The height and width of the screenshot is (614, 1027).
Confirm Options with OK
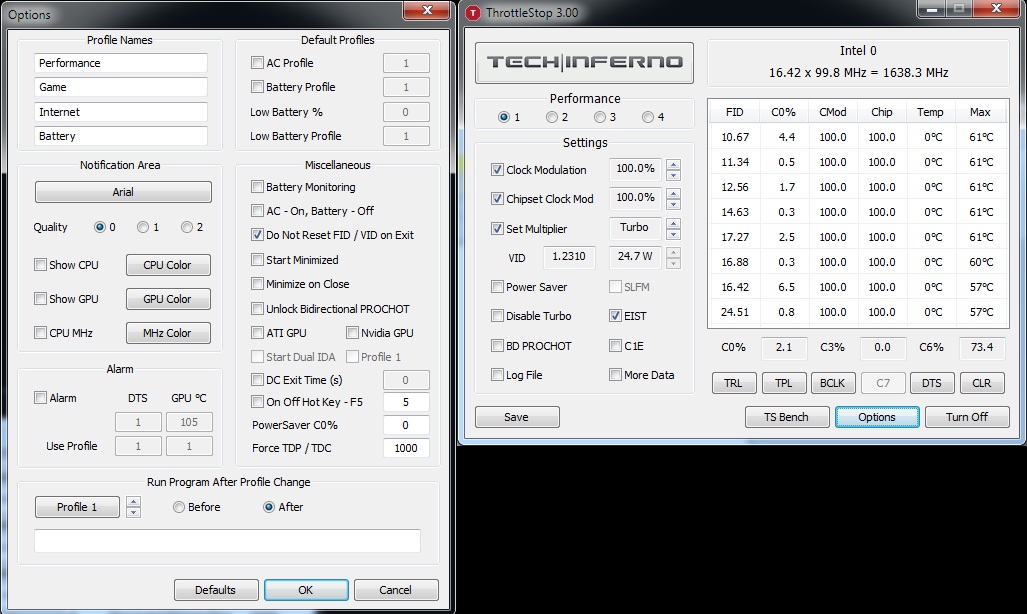(x=306, y=590)
